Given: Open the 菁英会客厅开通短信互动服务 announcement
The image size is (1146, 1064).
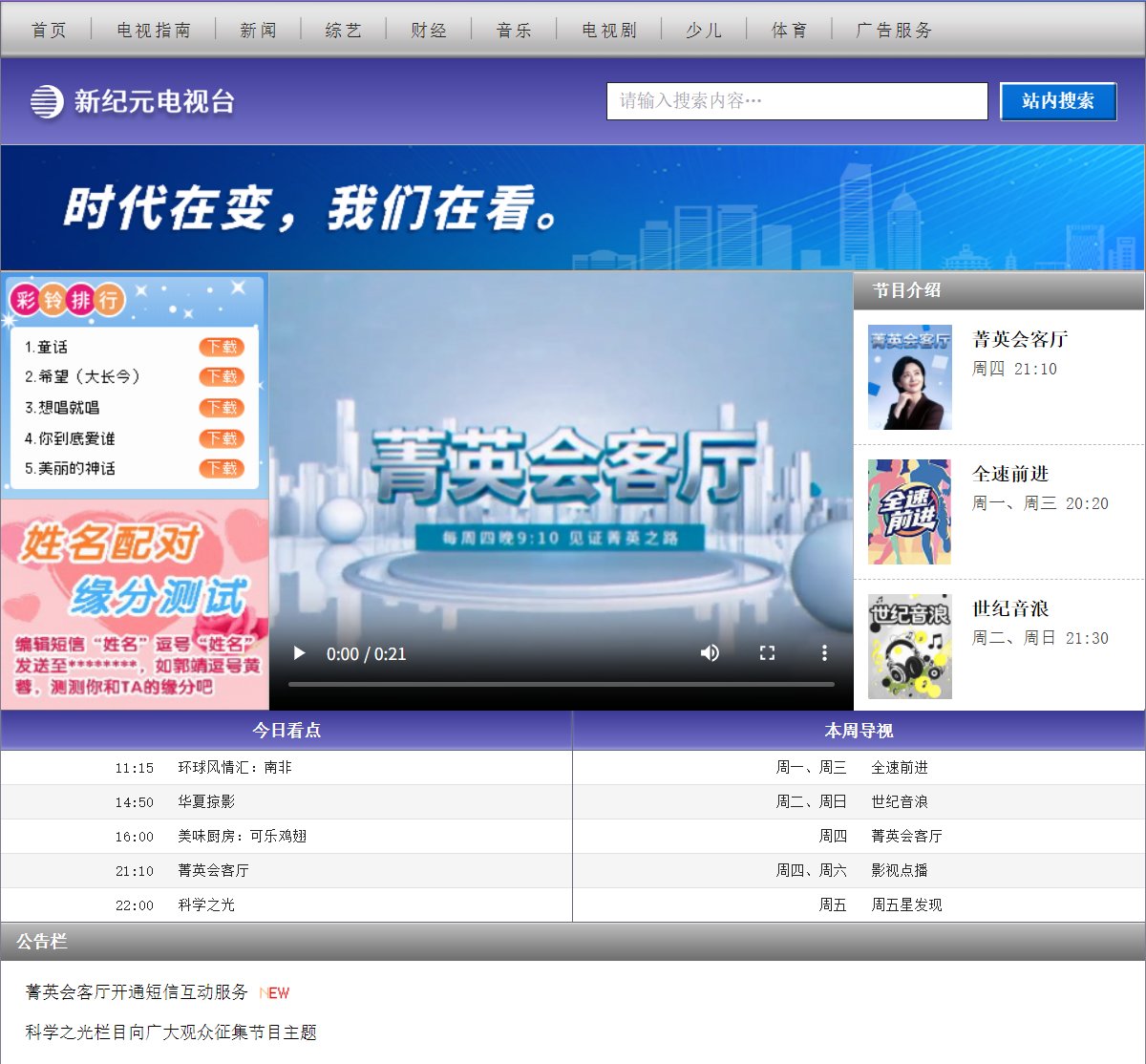Looking at the screenshot, I should (137, 992).
